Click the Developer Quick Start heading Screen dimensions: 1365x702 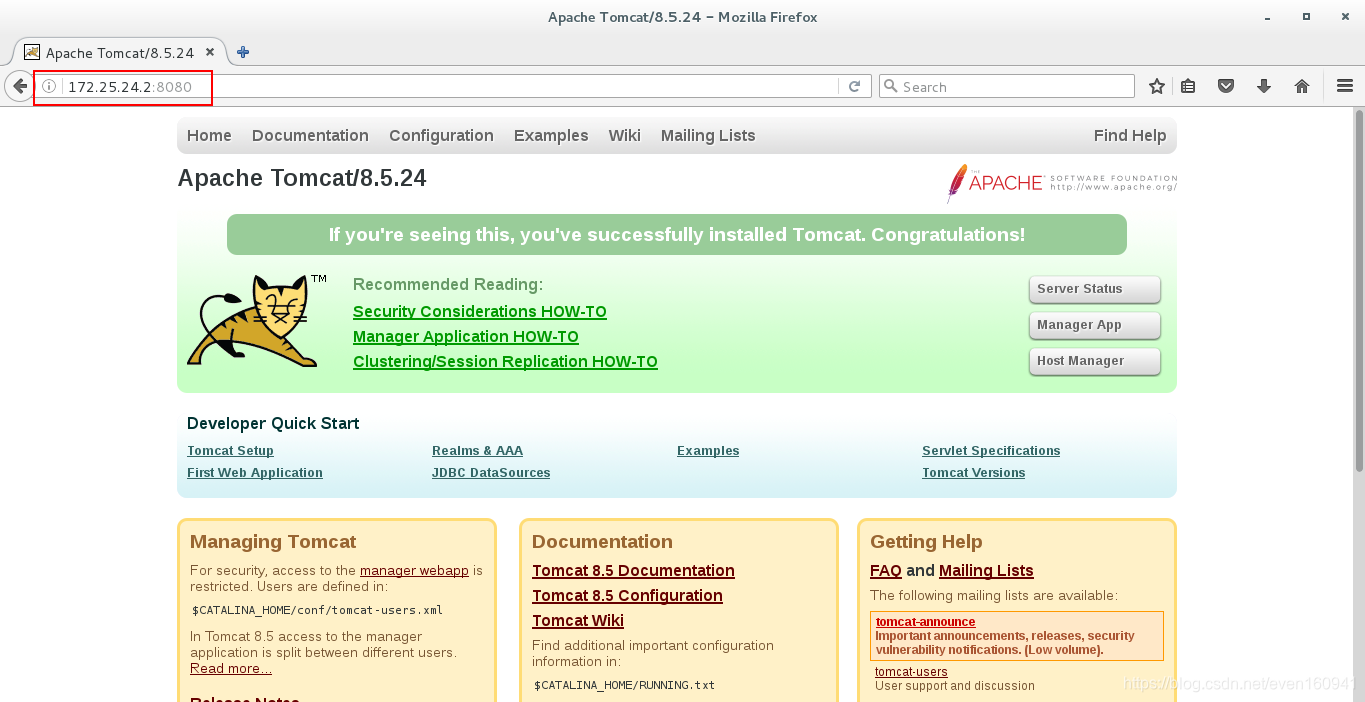coord(273,424)
